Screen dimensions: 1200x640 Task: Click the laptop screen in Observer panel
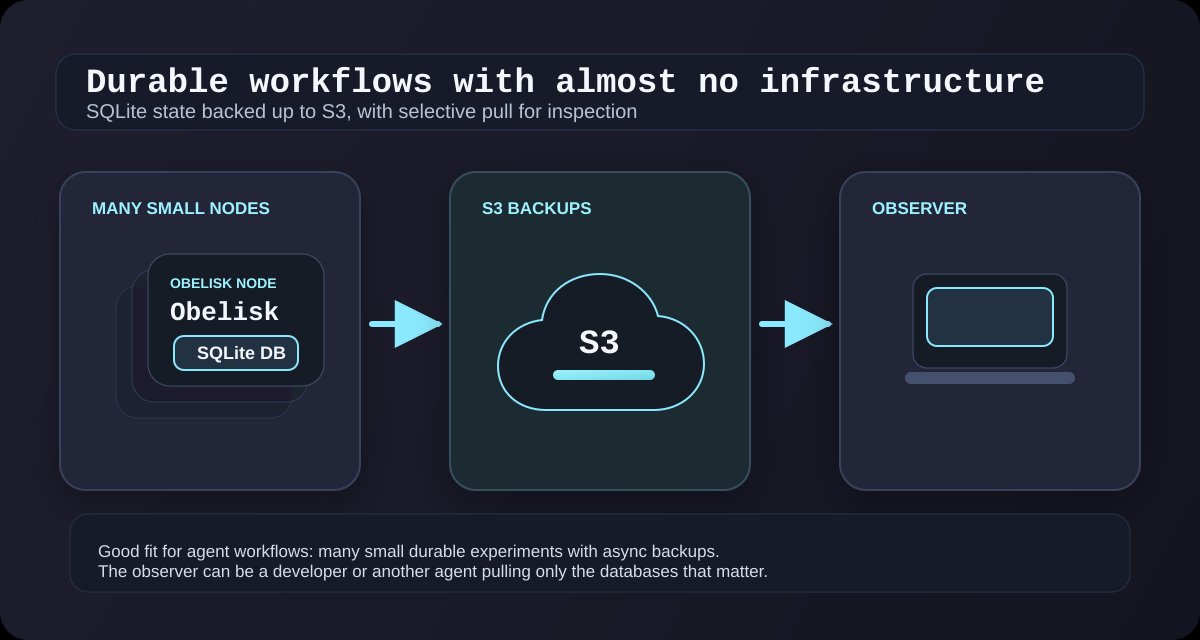pos(990,317)
